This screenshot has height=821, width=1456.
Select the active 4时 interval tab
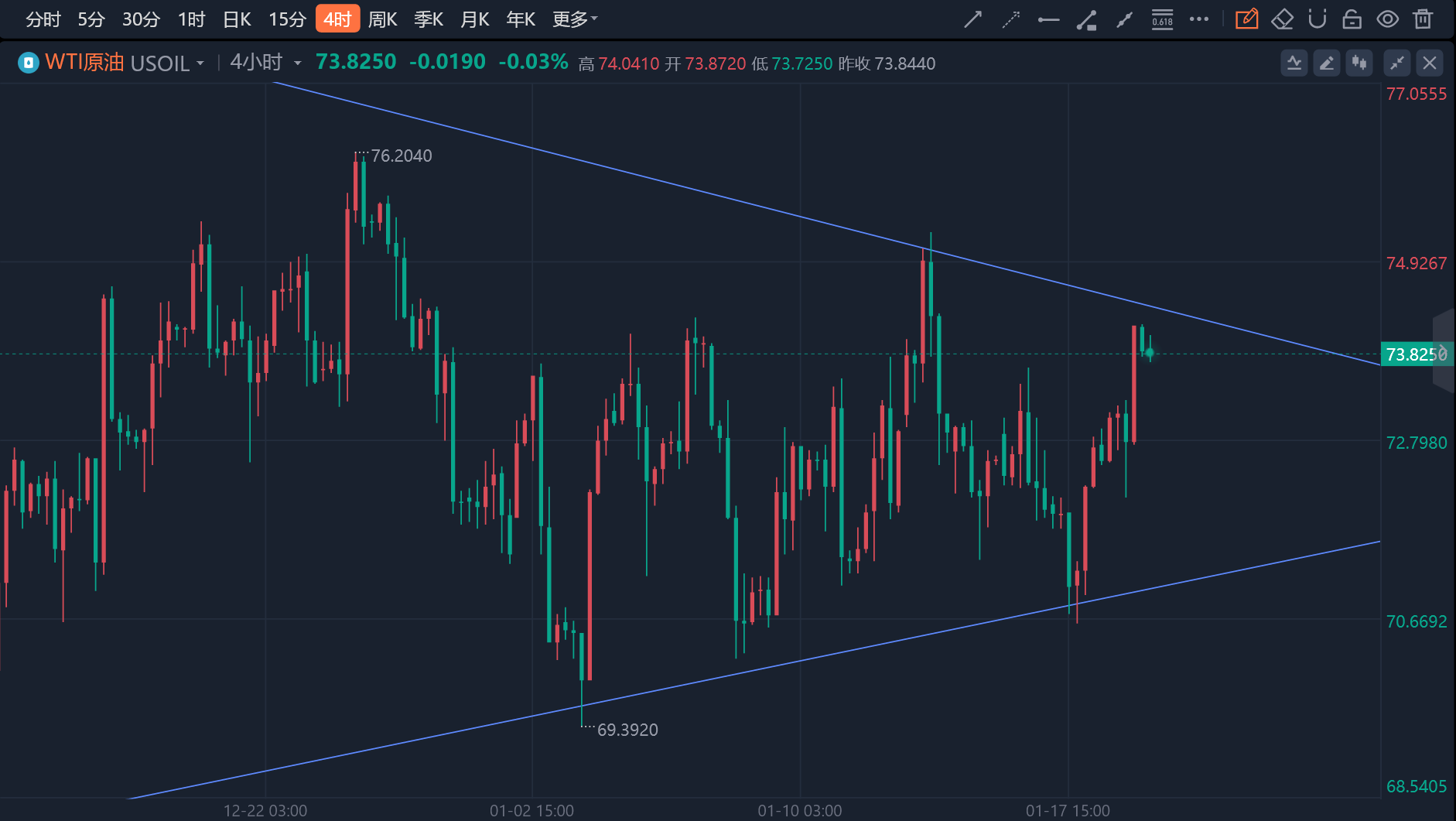337,19
